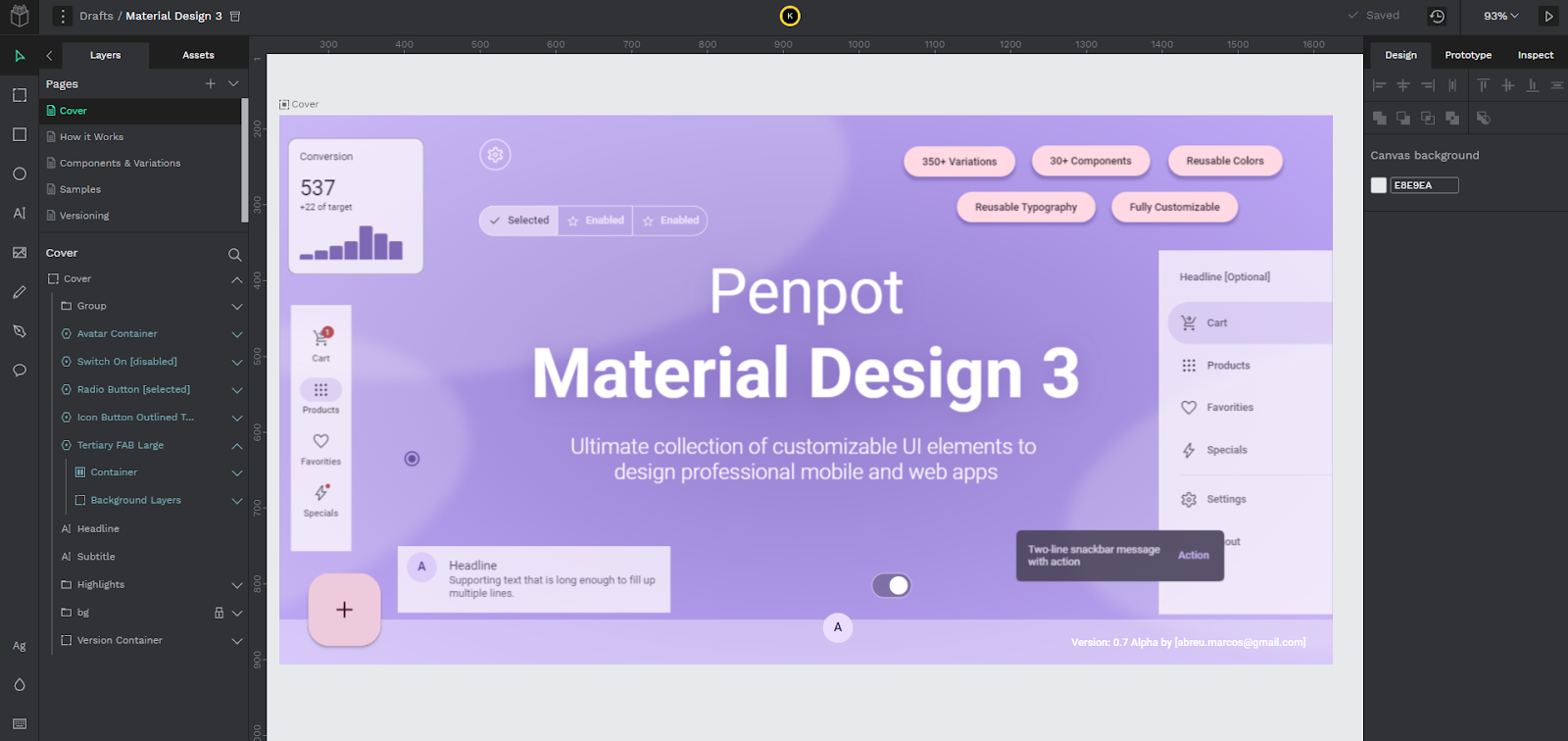The height and width of the screenshot is (741, 1568).
Task: Expand the Version Container layer
Action: click(x=236, y=641)
